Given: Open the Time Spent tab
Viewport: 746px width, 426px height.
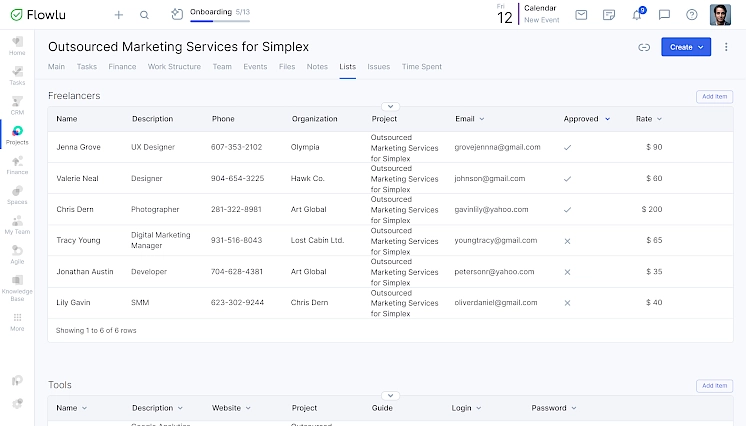Looking at the screenshot, I should [421, 67].
